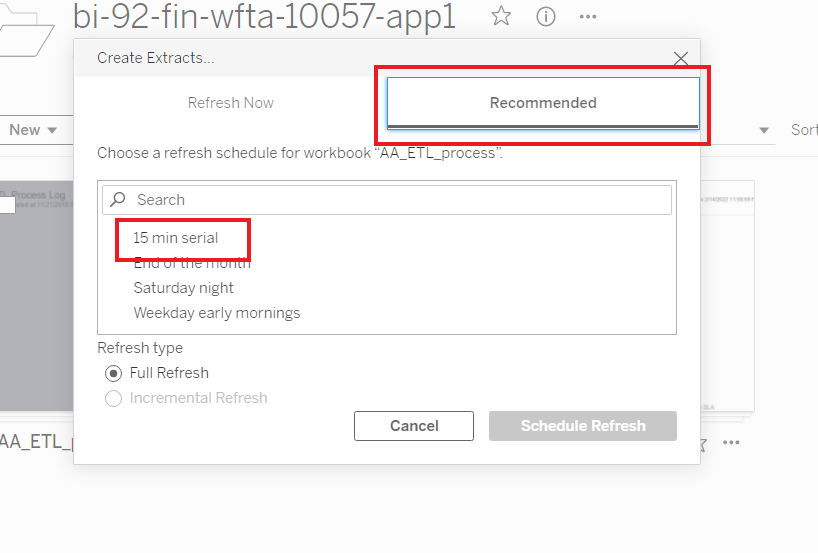Choose the Saturday night schedule
The height and width of the screenshot is (553, 818).
(183, 288)
